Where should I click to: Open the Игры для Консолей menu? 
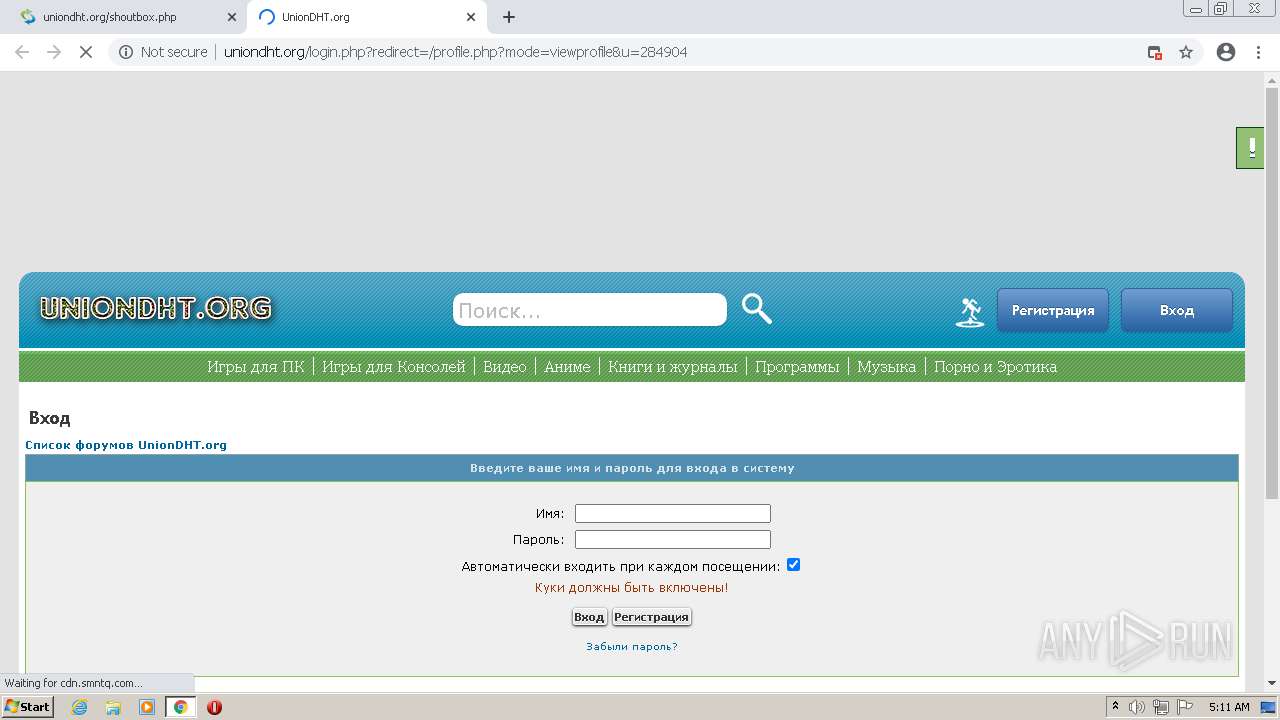coord(394,366)
